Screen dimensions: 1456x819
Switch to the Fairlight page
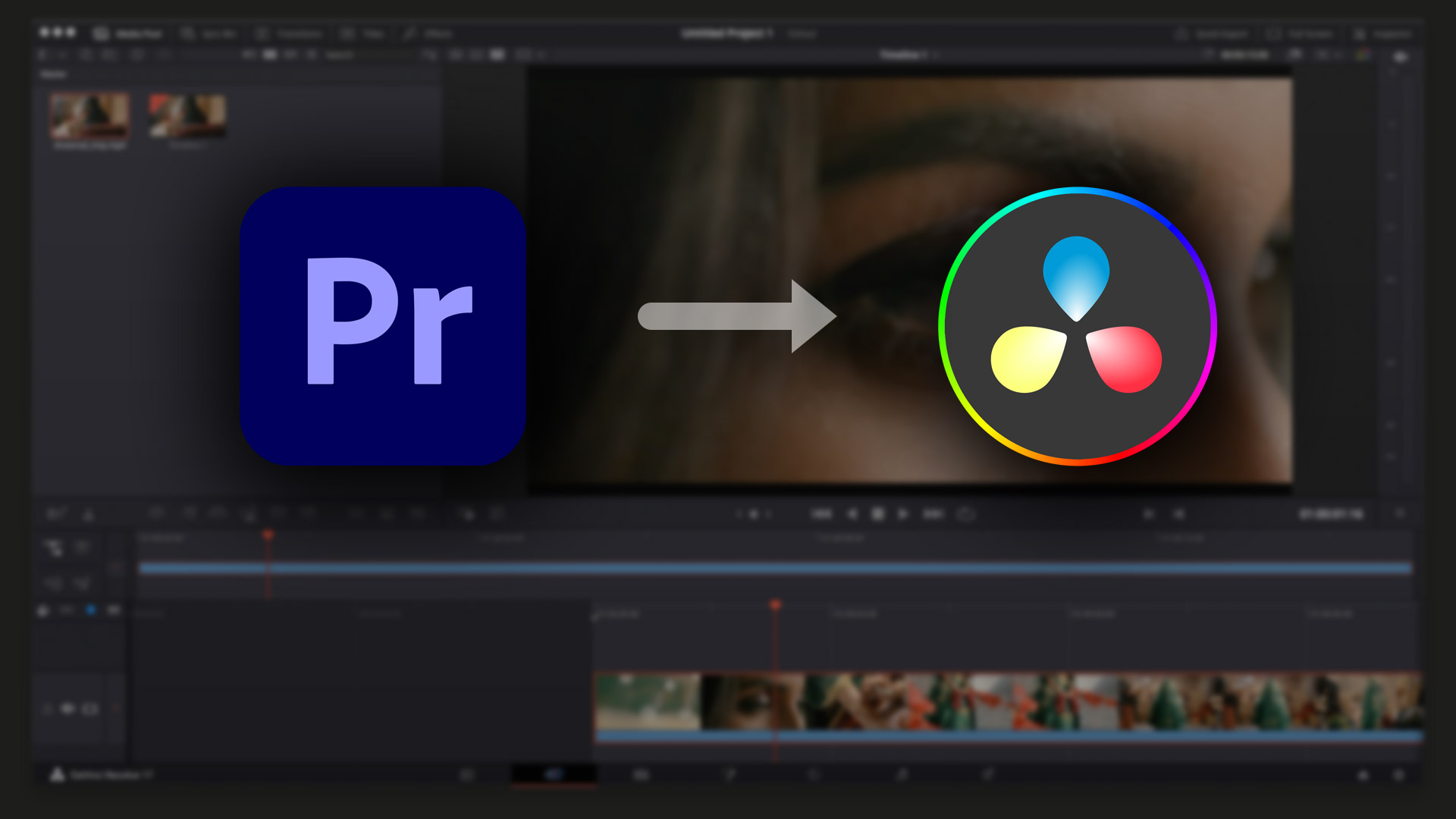pos(902,775)
